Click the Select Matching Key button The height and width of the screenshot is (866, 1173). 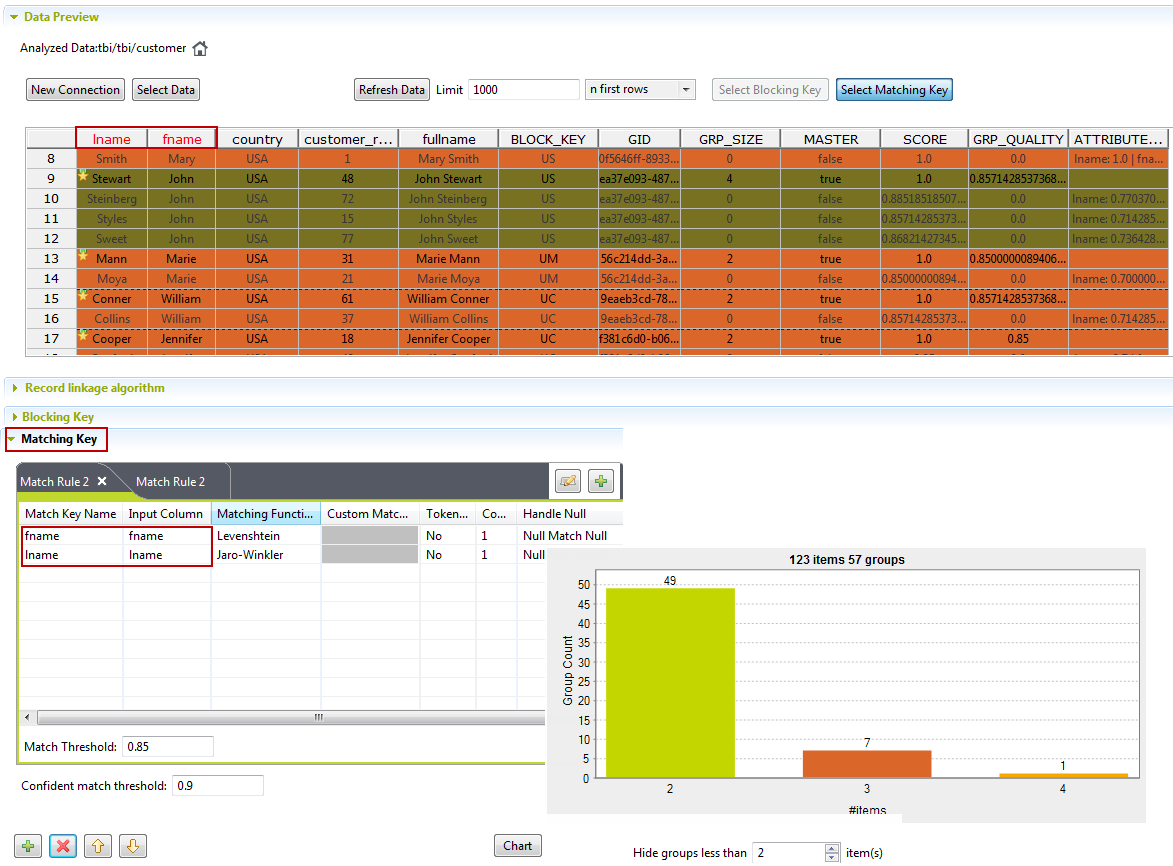tap(894, 90)
